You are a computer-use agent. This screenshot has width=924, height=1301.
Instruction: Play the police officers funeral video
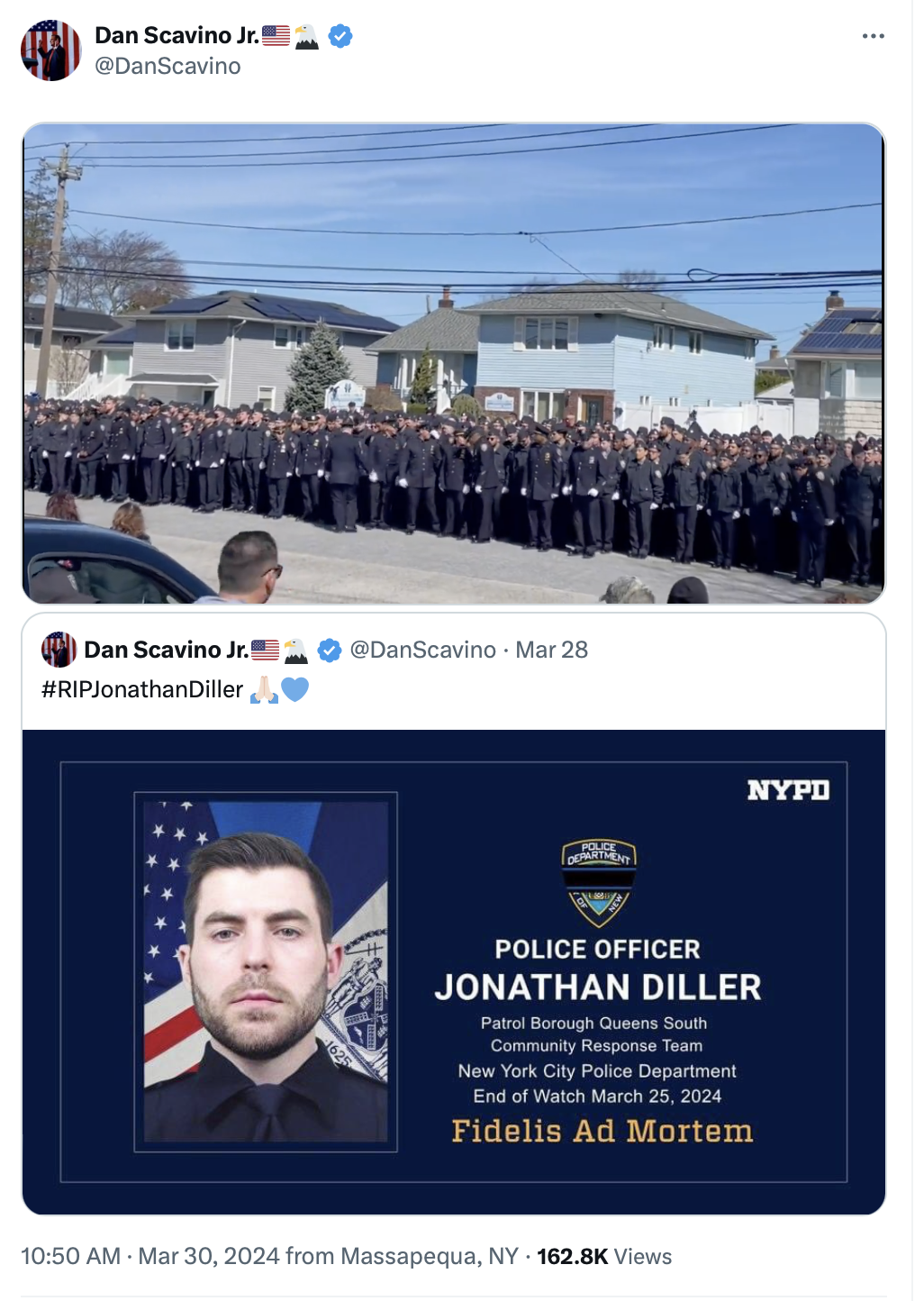coord(454,363)
